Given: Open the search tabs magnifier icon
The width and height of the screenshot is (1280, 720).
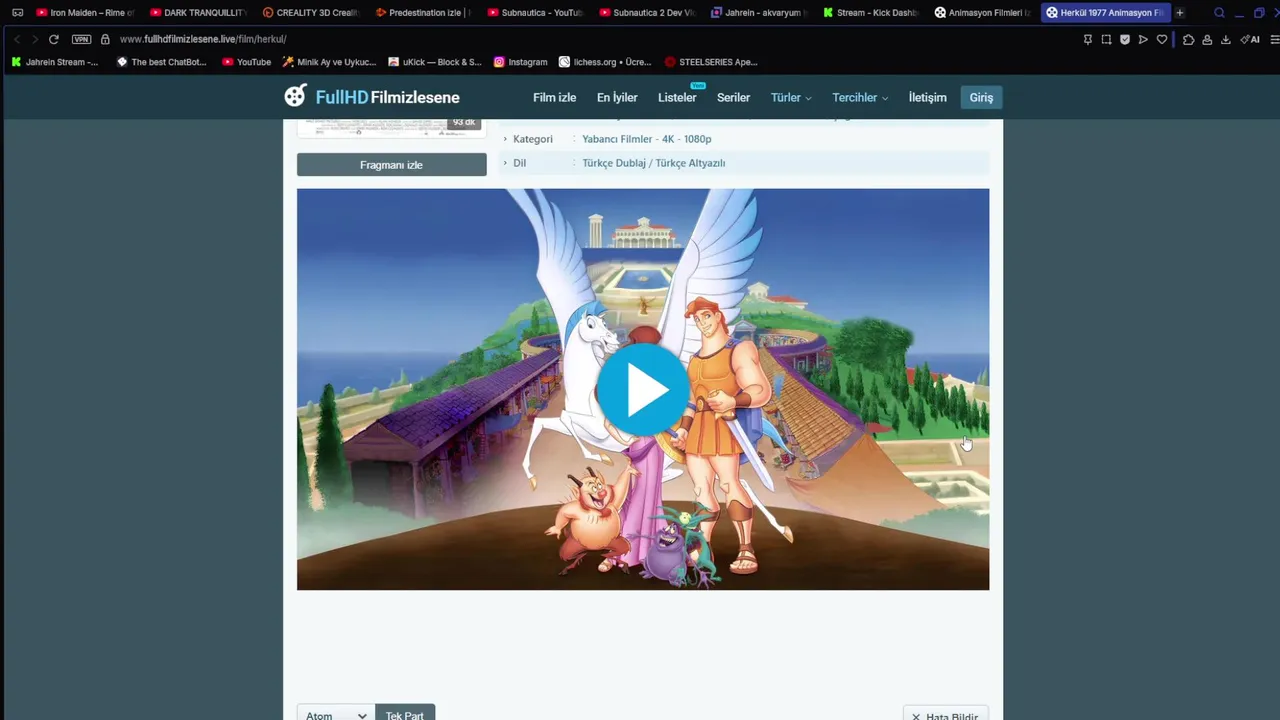Looking at the screenshot, I should click(x=1219, y=13).
